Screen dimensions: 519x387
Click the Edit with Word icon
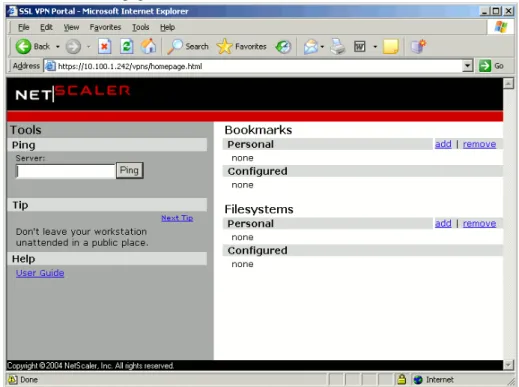click(x=360, y=46)
